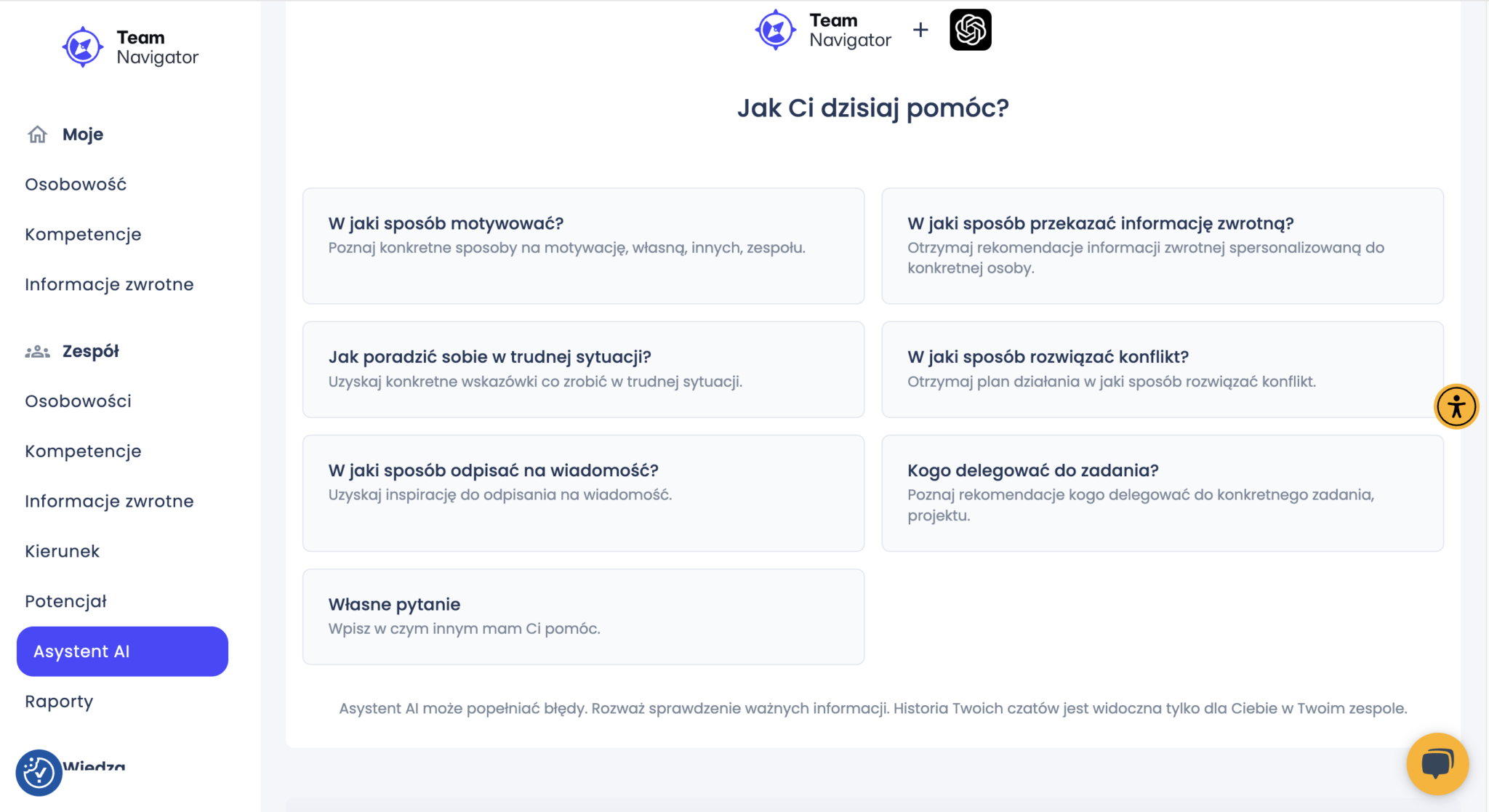Select 'W jaki sposób odpisać na wiadomość?' card
This screenshot has height=812, width=1489.
(x=583, y=493)
